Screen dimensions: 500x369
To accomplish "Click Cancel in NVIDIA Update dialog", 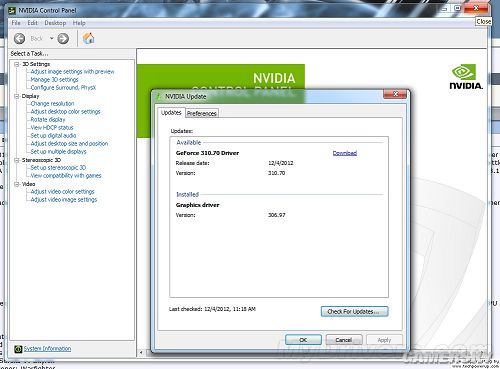I will (344, 340).
